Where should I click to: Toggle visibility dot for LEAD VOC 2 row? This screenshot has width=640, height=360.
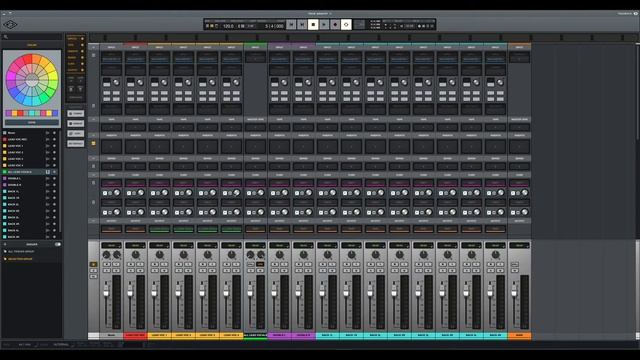click(x=54, y=152)
